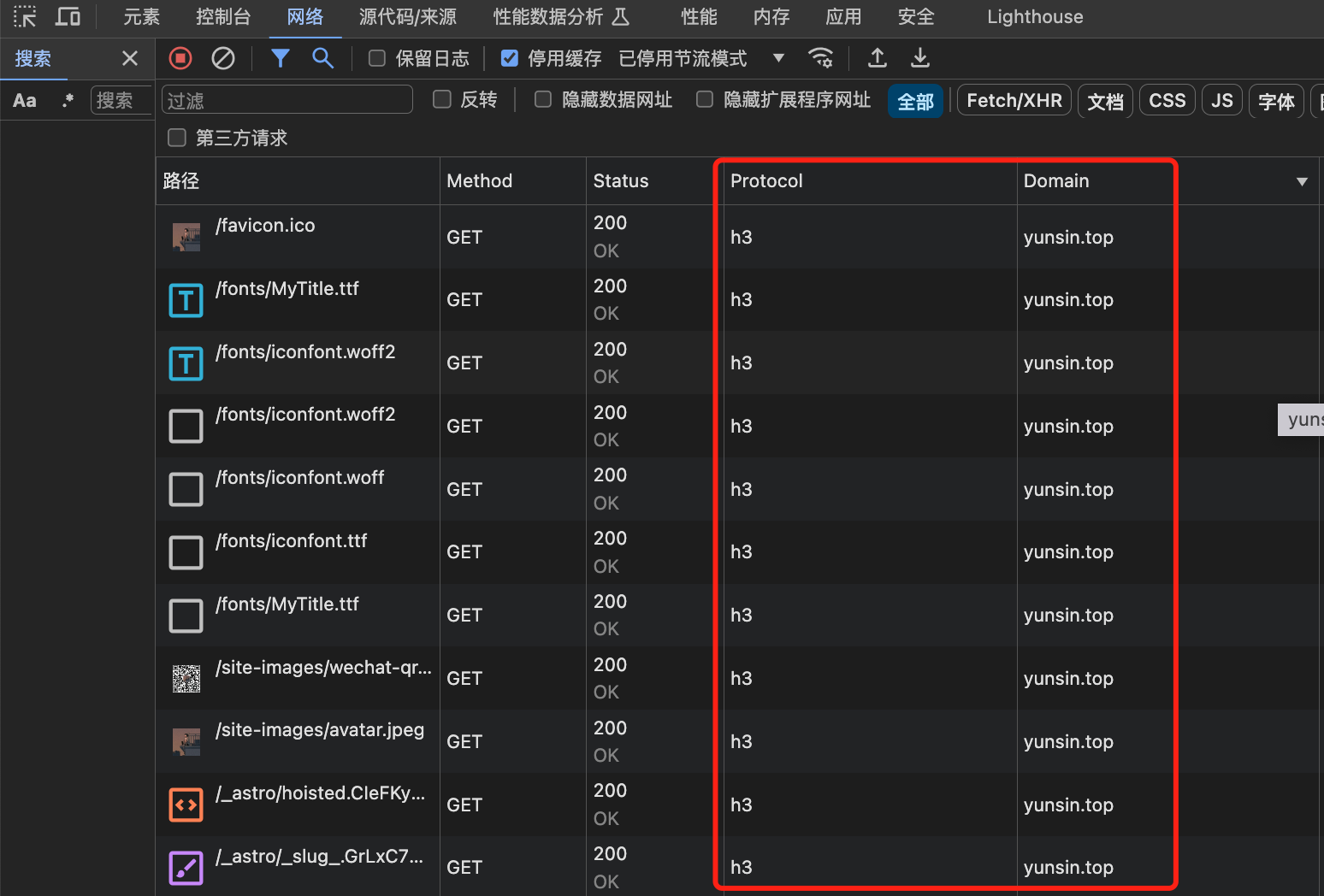The height and width of the screenshot is (896, 1324).
Task: Open the Sources tab
Action: point(408,16)
